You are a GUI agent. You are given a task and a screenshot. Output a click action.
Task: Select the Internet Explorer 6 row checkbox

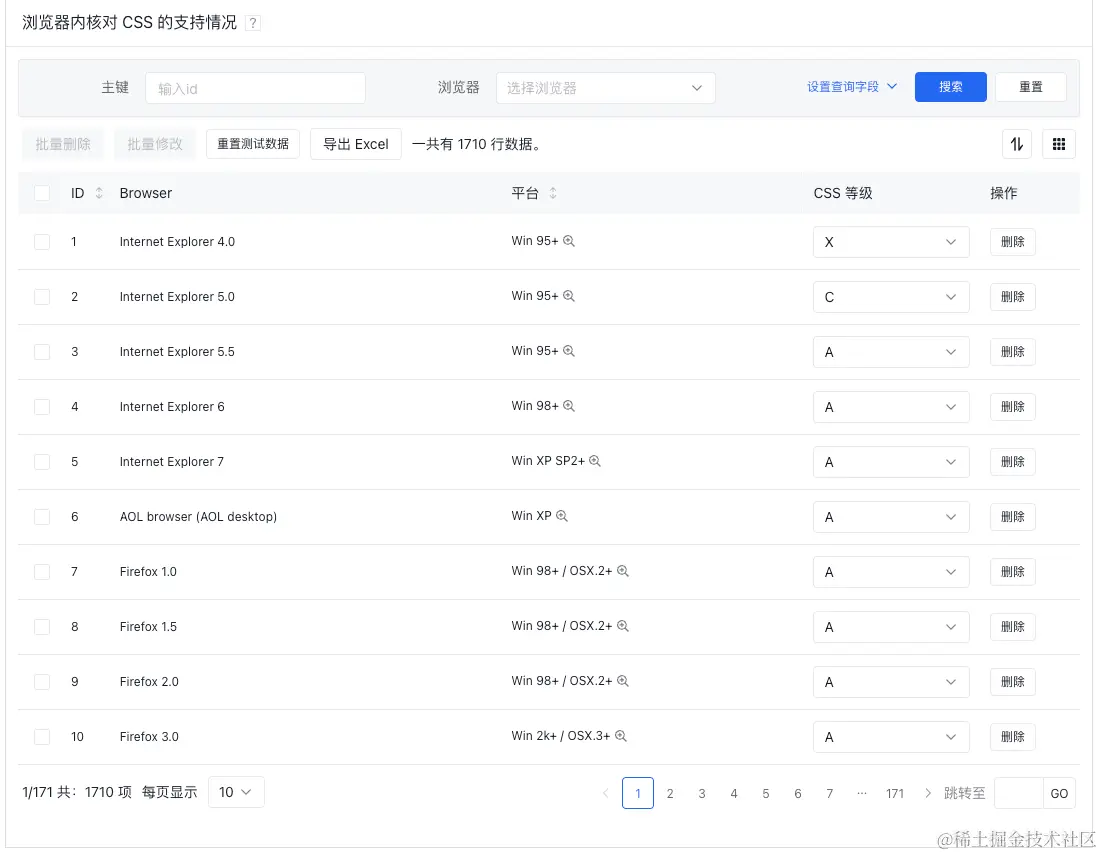42,407
